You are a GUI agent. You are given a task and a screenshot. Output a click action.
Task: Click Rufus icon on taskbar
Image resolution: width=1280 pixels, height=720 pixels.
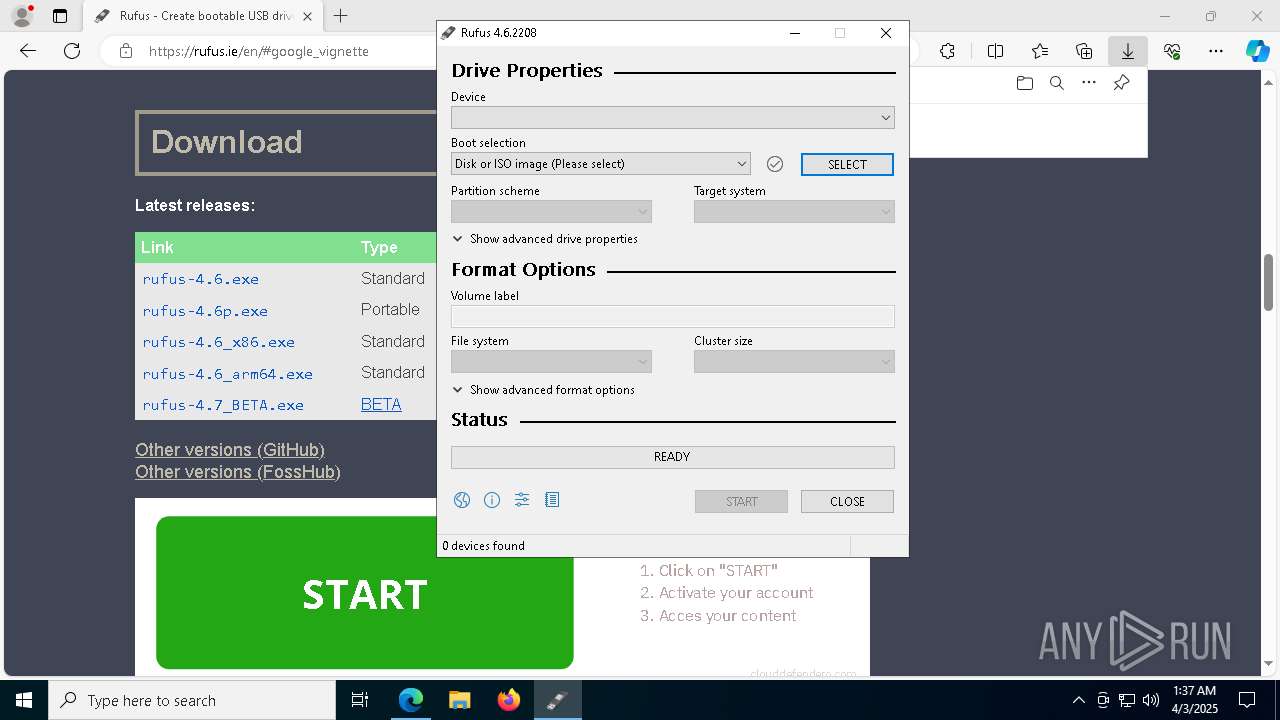pyautogui.click(x=557, y=700)
